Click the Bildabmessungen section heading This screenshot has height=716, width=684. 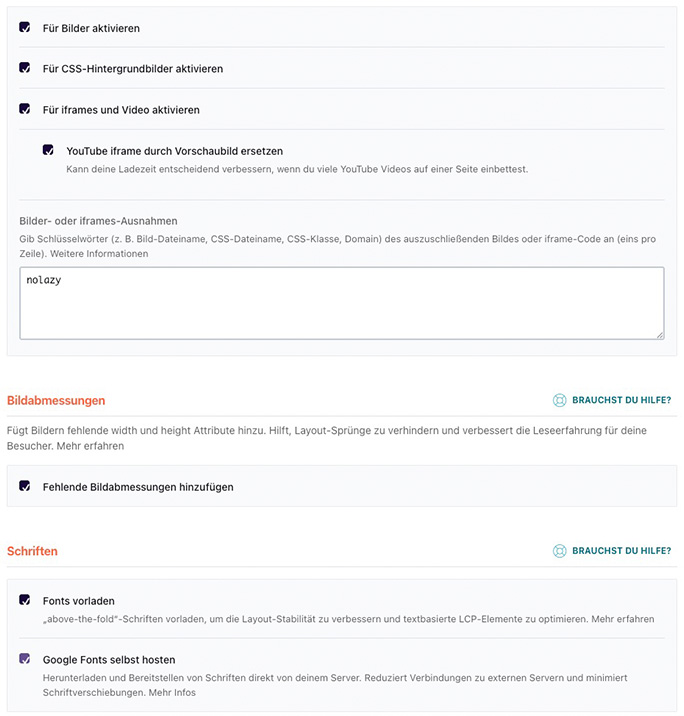coord(56,400)
